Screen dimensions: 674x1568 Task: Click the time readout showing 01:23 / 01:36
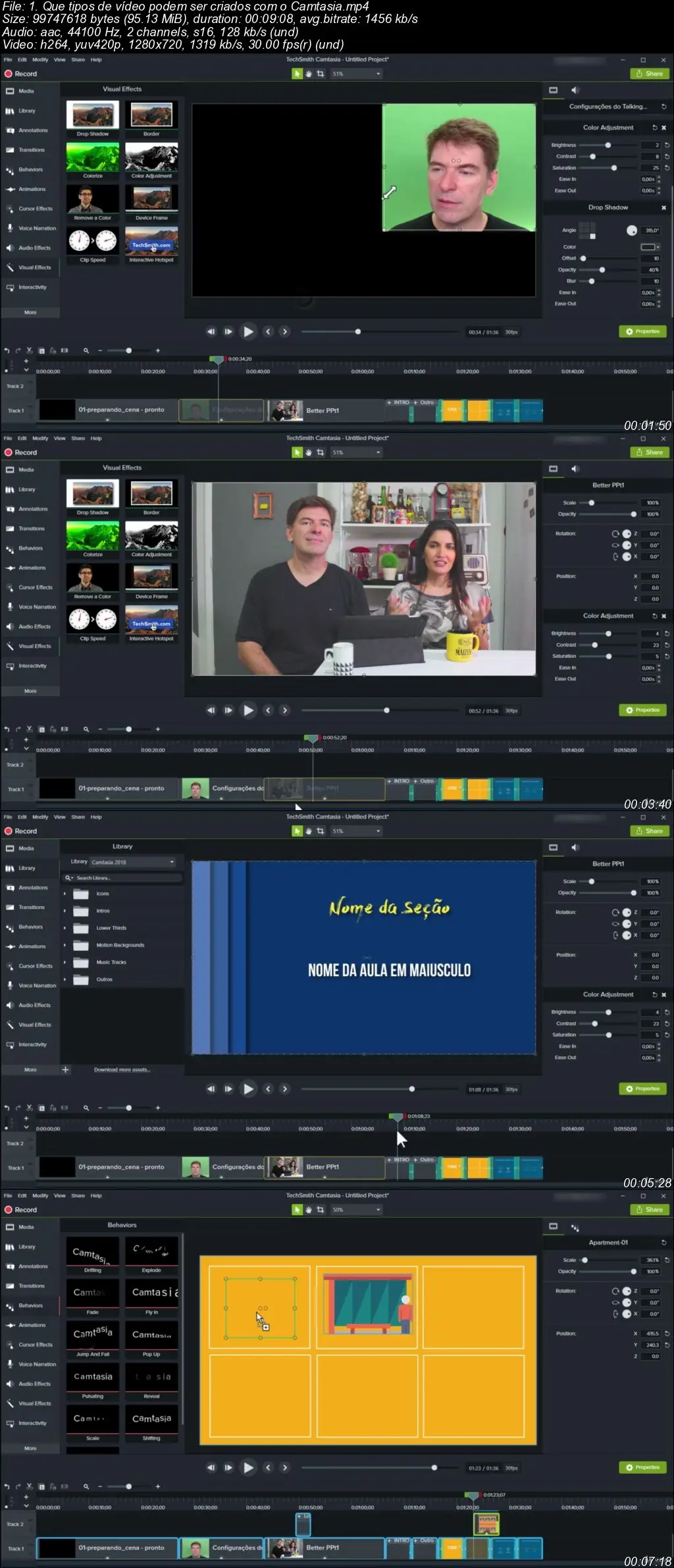coord(484,1468)
